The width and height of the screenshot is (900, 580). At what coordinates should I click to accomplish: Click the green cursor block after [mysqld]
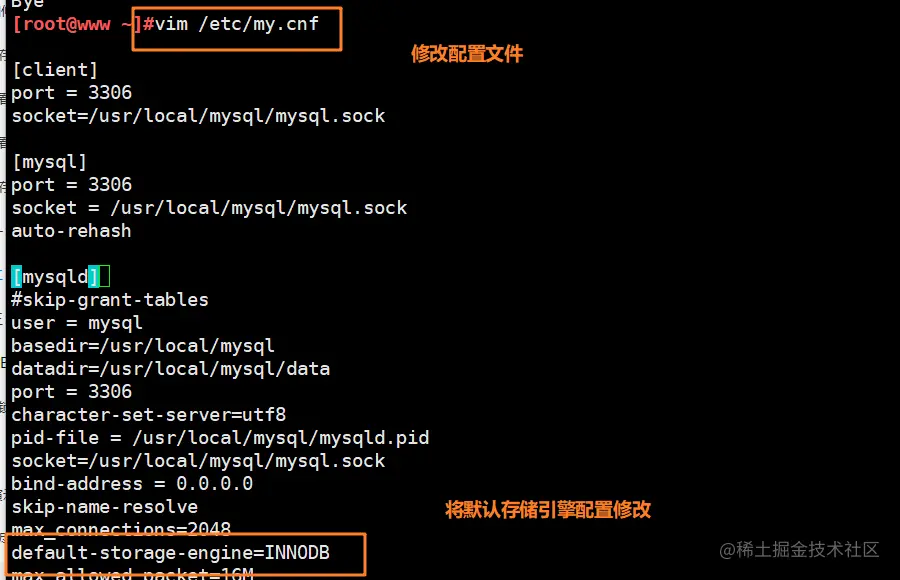(x=104, y=277)
